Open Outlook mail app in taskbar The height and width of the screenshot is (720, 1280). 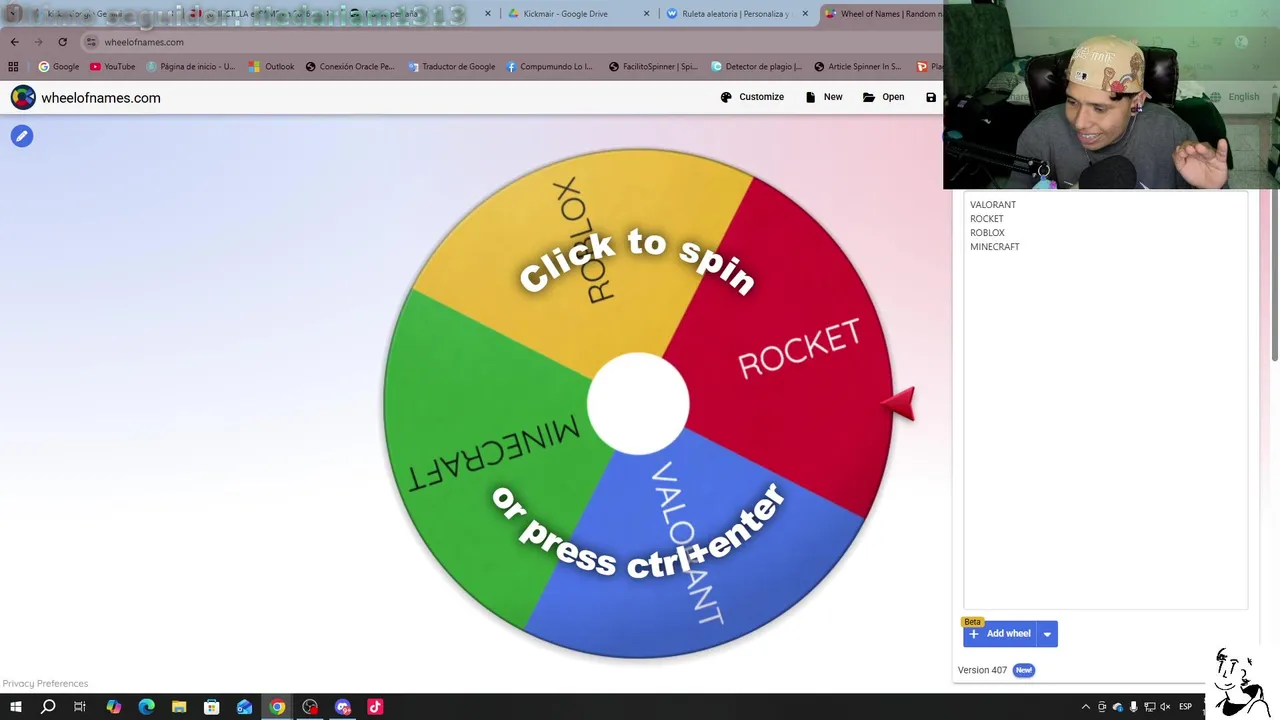point(244,707)
